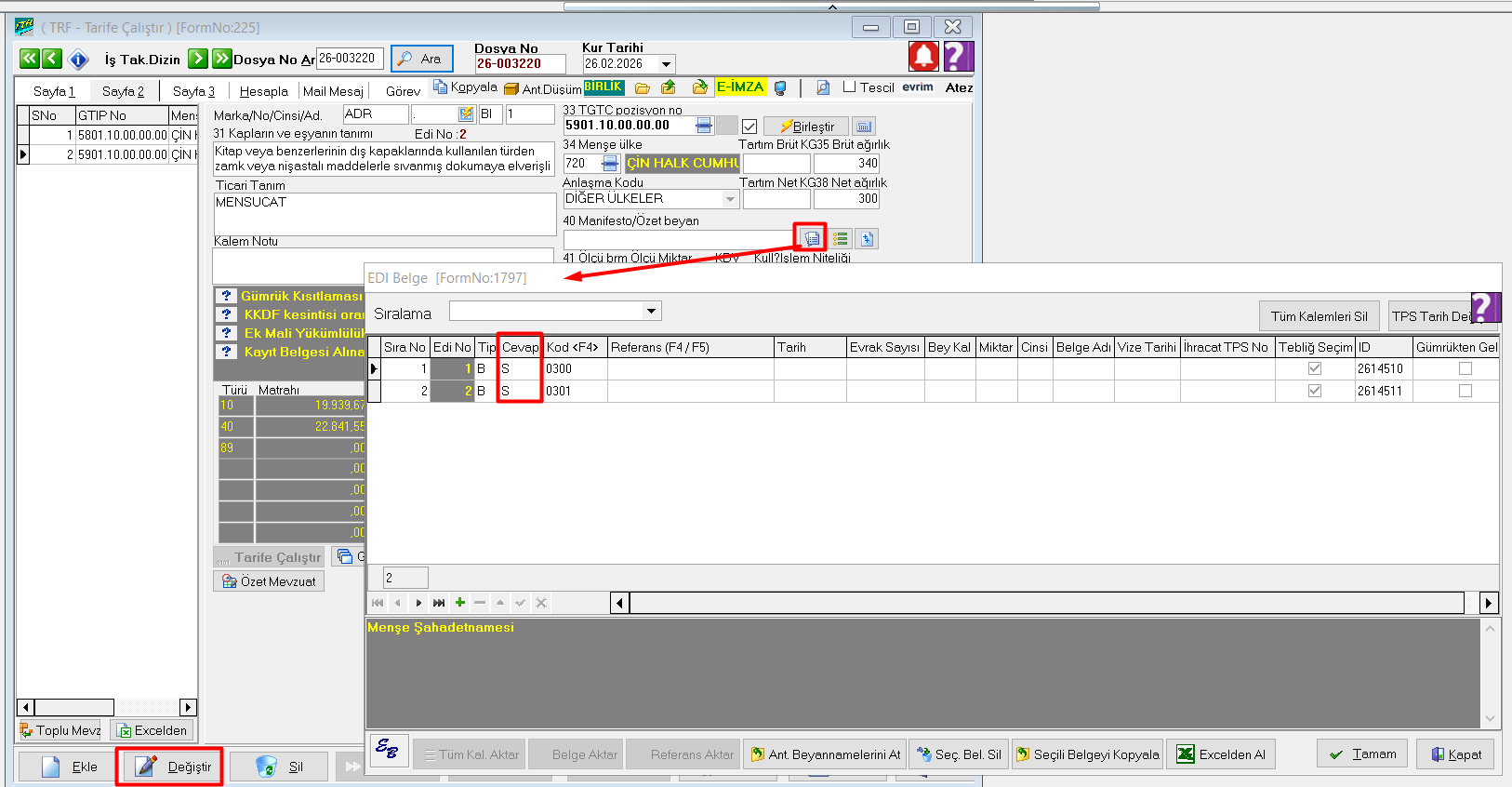Open the Anlaşma Kodu dropdown
The width and height of the screenshot is (1512, 787).
tap(730, 199)
